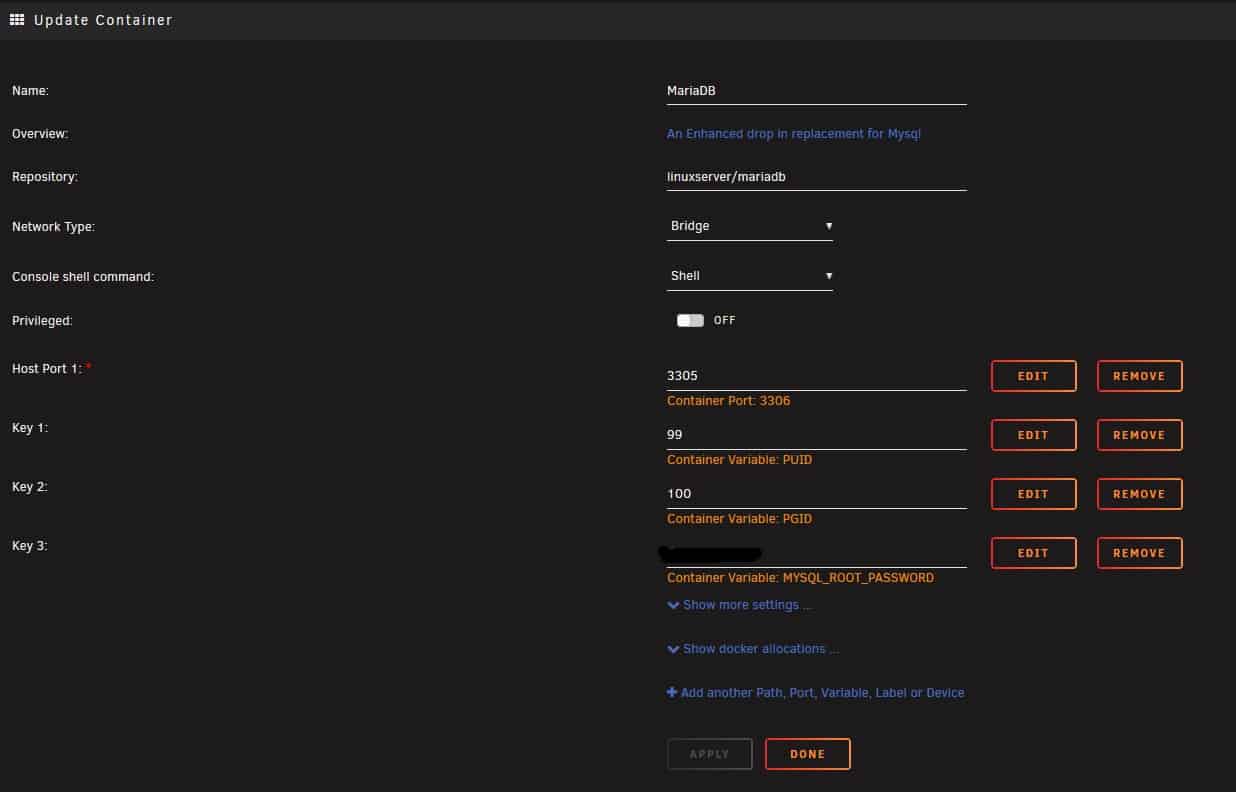Viewport: 1236px width, 792px height.
Task: Click the Container Variable: MYSQL_ROOT_PASSWORD text
Action: (801, 578)
